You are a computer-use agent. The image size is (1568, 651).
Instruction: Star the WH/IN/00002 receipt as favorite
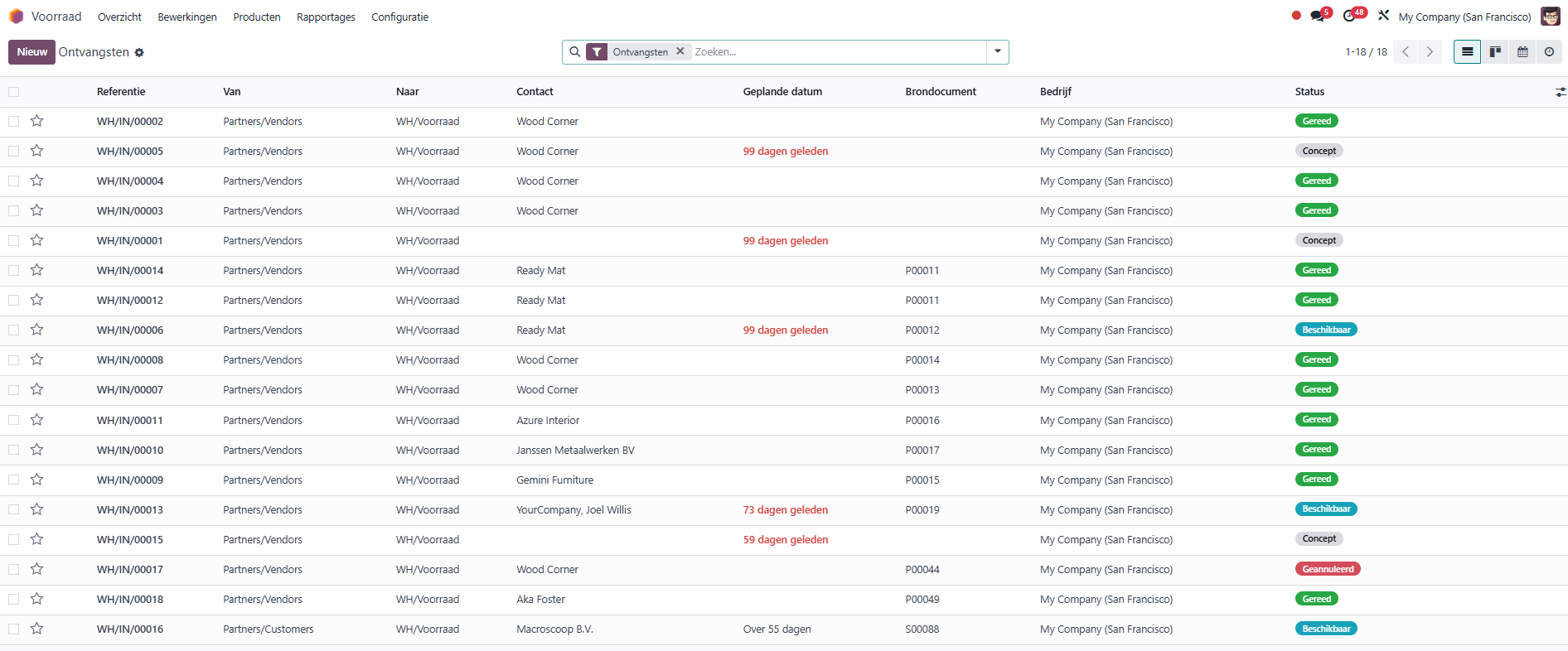tap(36, 121)
